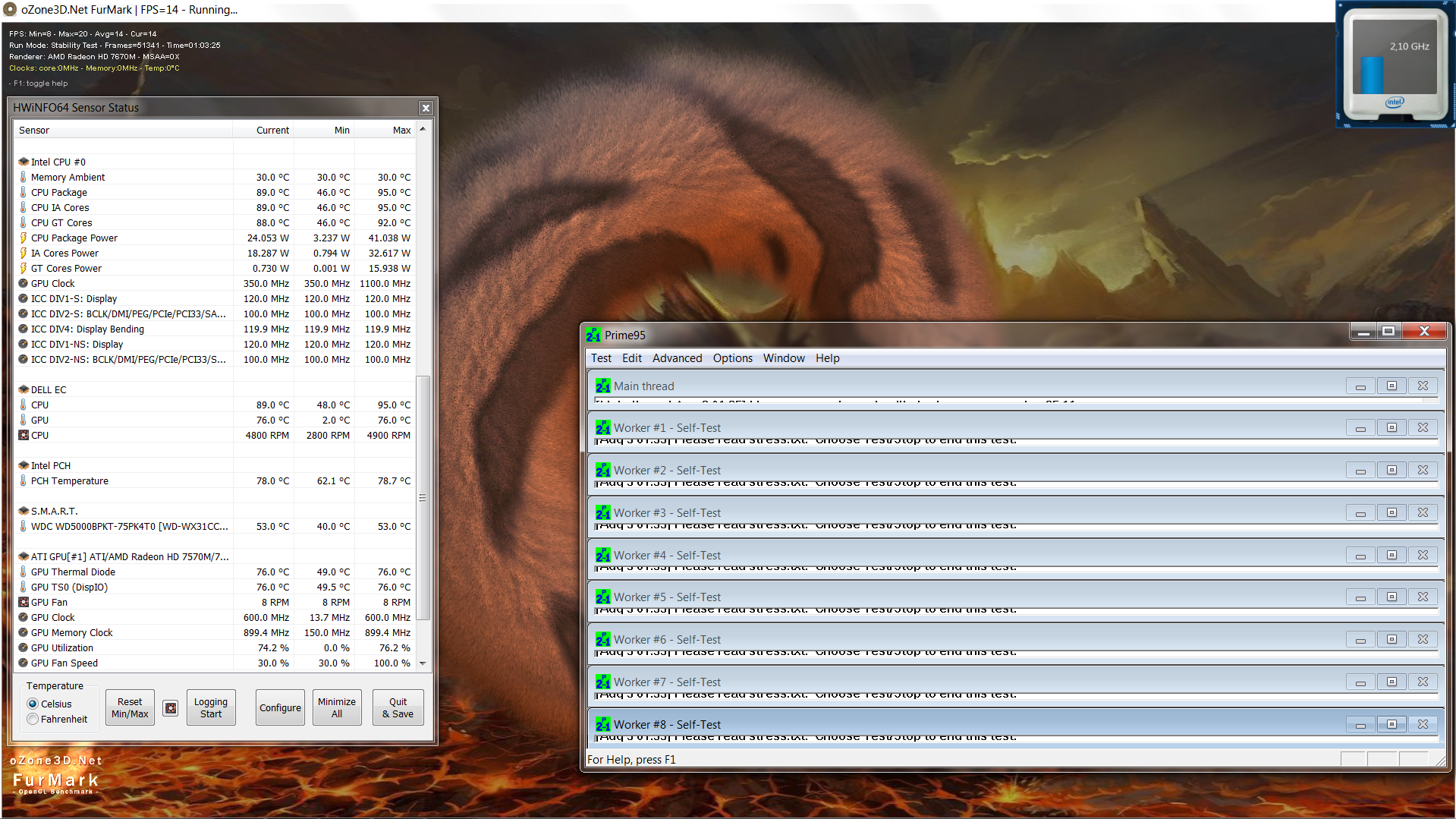
Task: Click the Intel CPU #0 sensor group icon
Action: 24,162
